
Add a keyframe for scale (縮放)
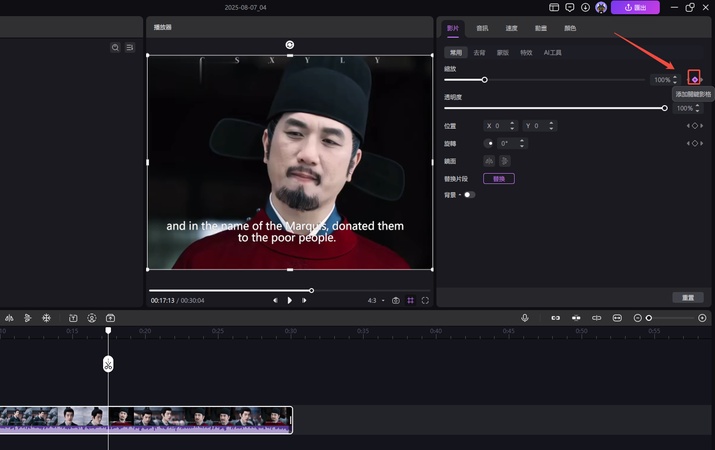[x=694, y=79]
